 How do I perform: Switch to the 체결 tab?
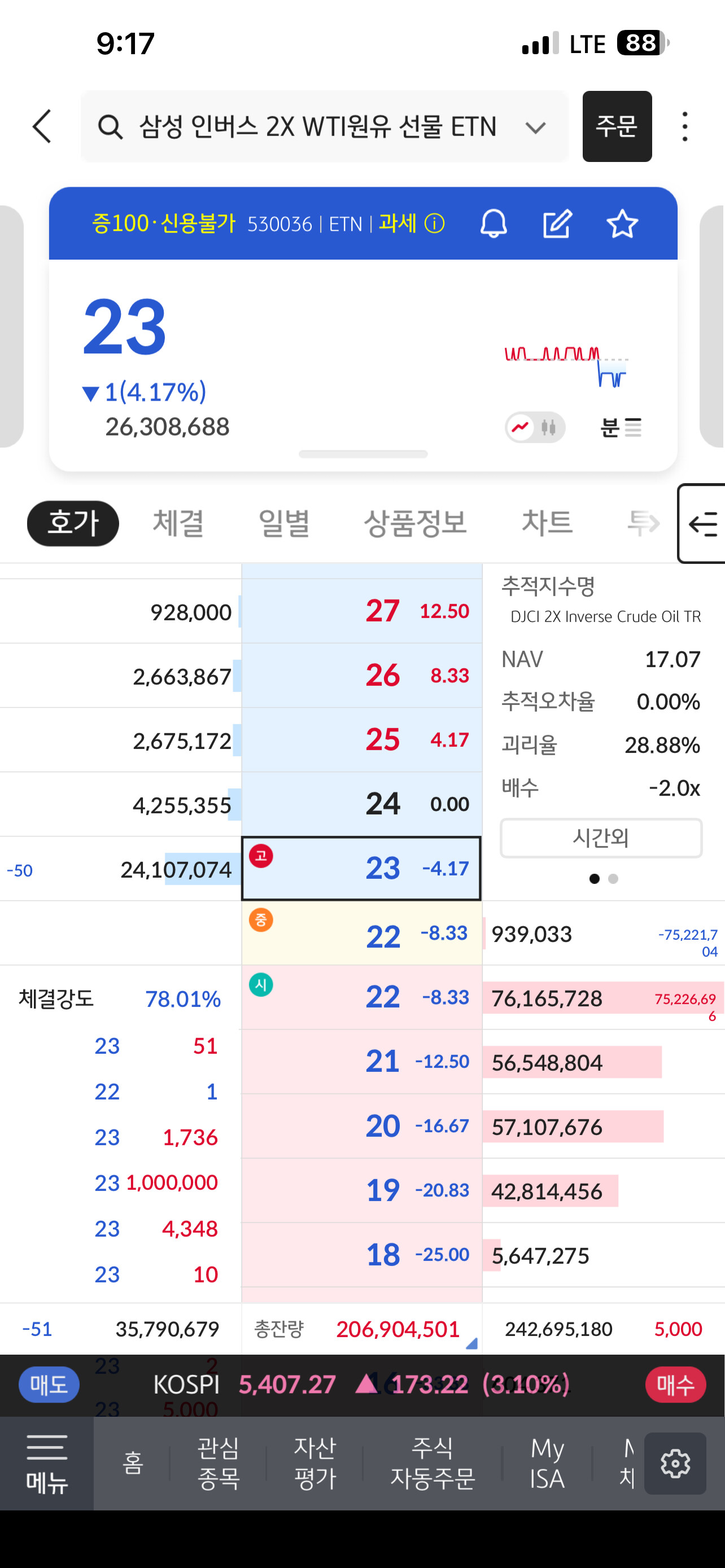point(178,523)
